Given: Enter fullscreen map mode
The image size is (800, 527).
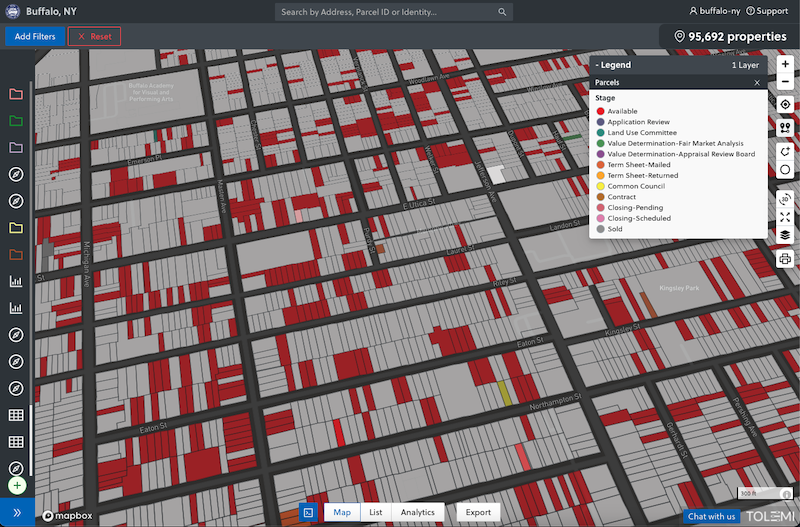Looking at the screenshot, I should (x=785, y=216).
